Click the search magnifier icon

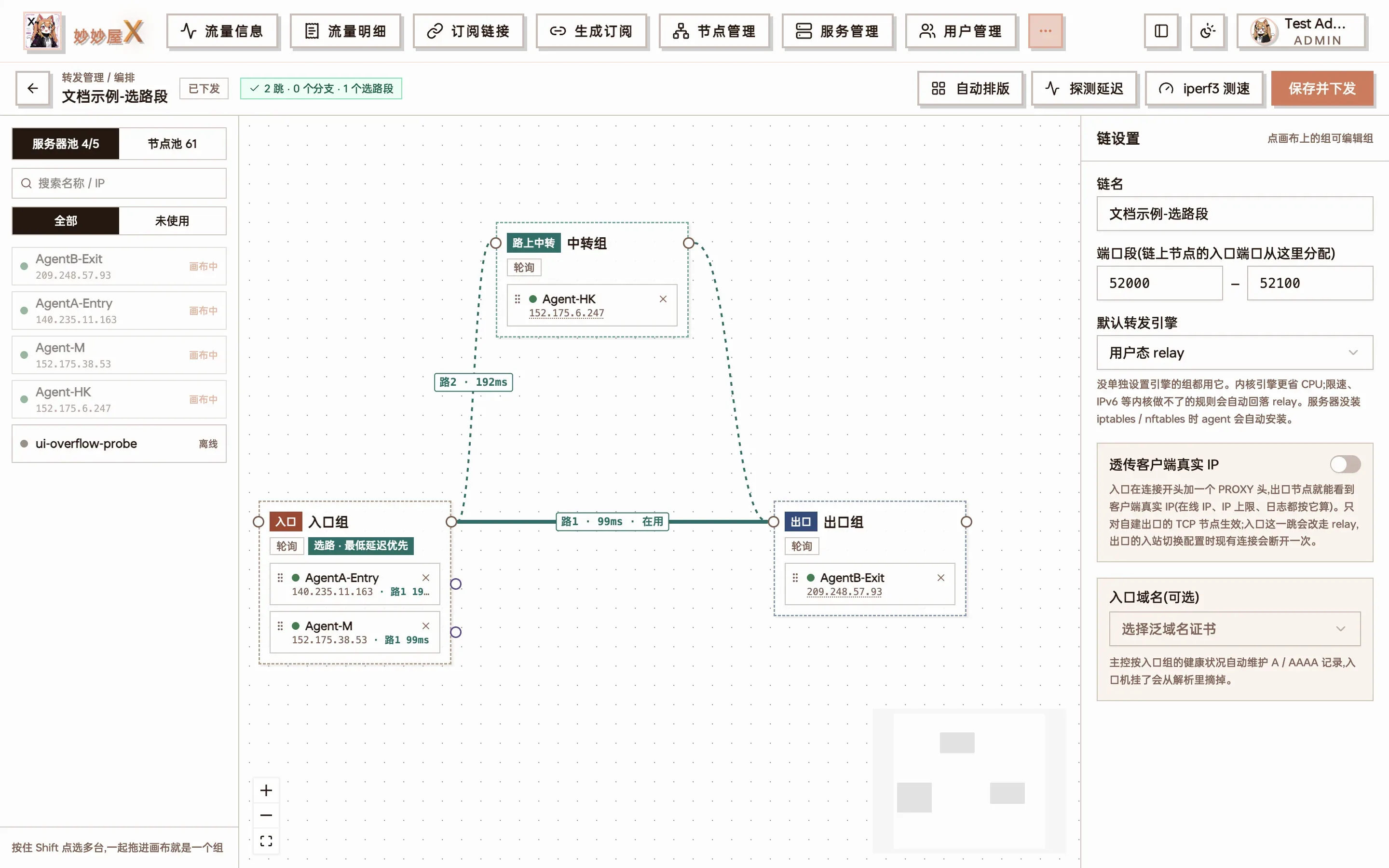coord(26,183)
